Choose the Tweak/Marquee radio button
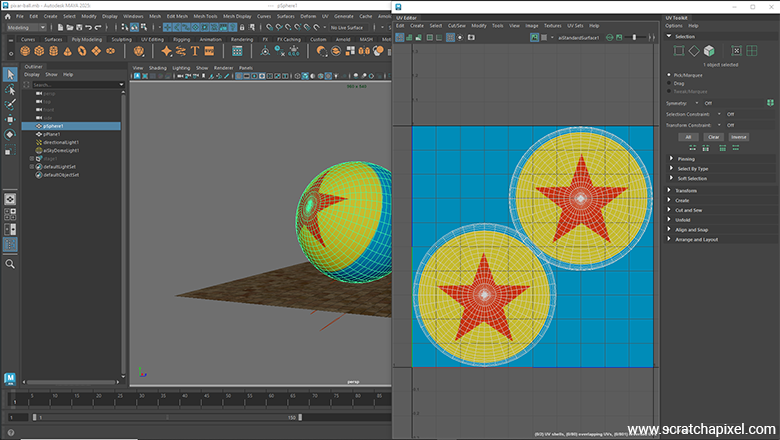 click(669, 91)
